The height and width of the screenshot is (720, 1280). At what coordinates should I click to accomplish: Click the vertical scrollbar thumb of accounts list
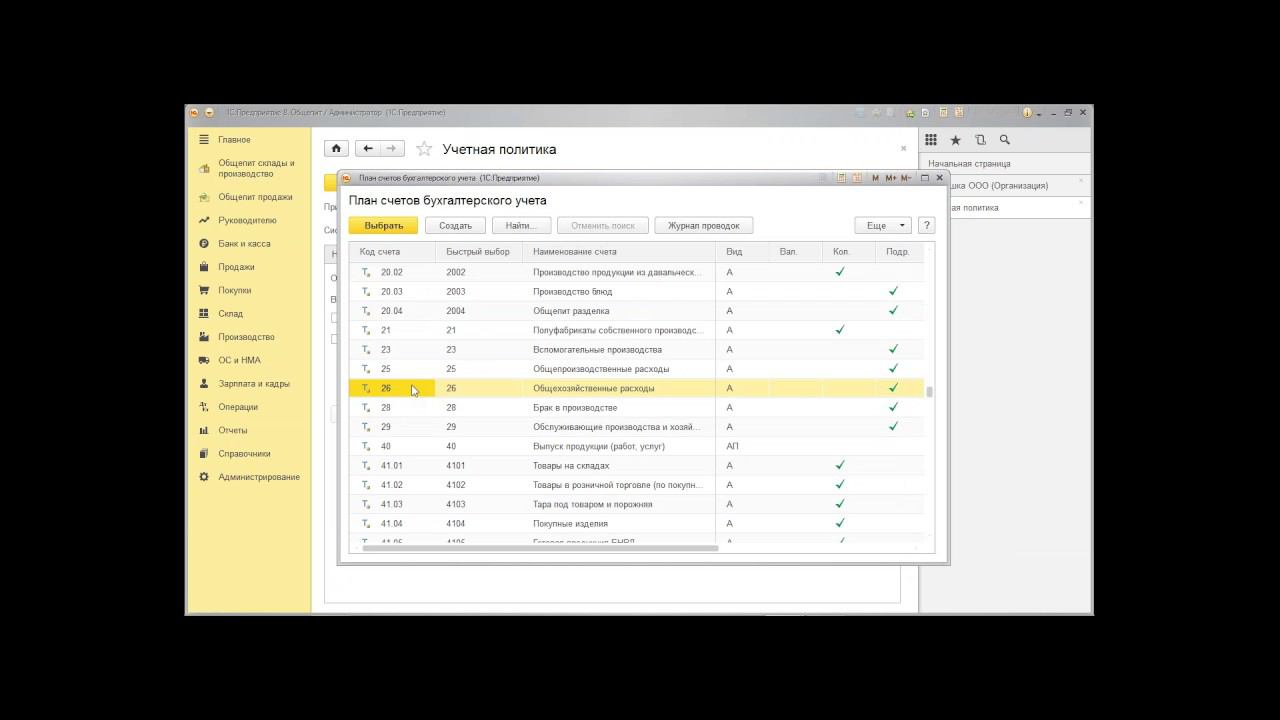pos(930,392)
